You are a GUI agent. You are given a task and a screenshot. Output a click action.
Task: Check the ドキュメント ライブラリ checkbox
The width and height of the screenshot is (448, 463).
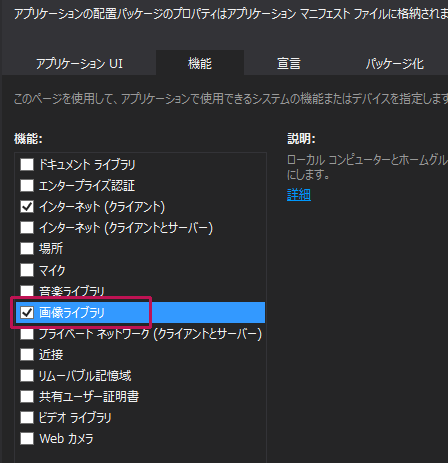(x=27, y=164)
